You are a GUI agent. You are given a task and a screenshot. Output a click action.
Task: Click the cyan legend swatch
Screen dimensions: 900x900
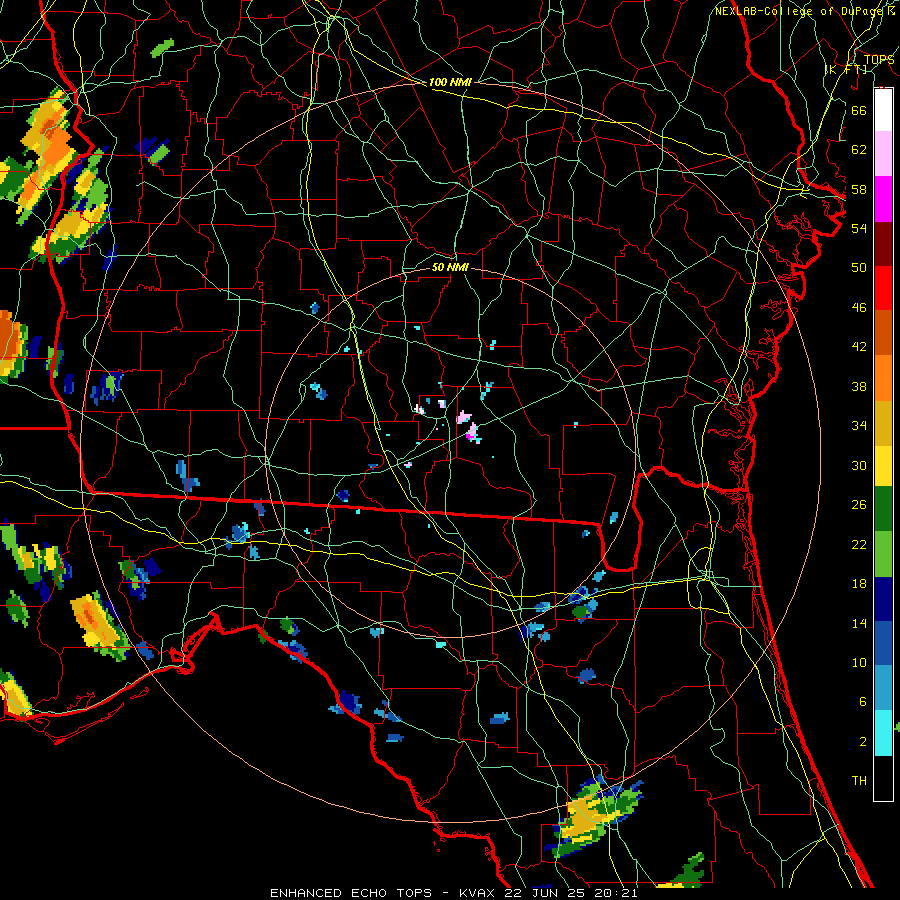pos(883,733)
